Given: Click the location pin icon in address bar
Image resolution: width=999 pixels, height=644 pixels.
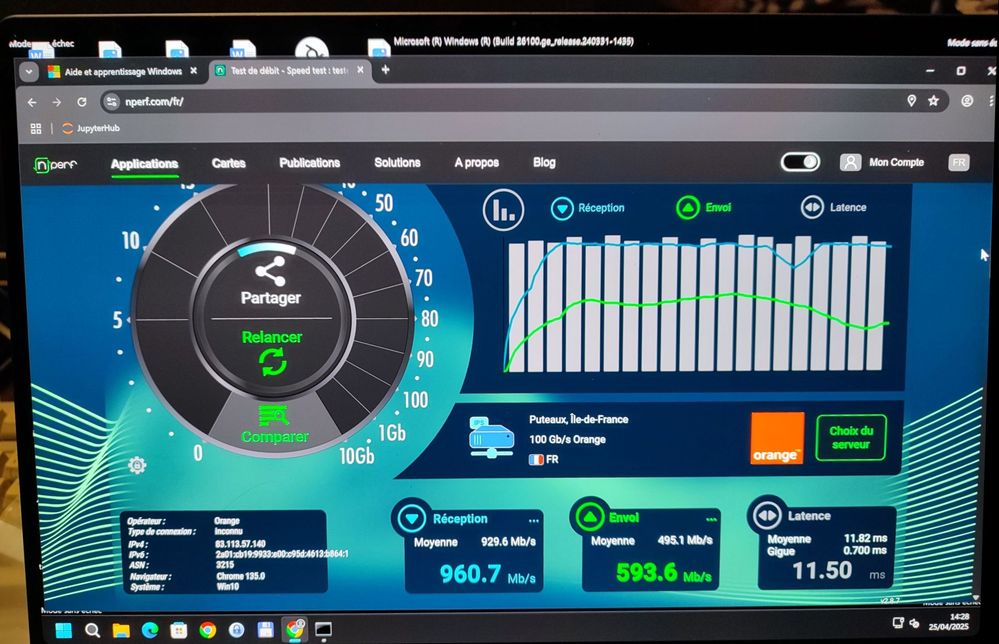Looking at the screenshot, I should point(912,101).
